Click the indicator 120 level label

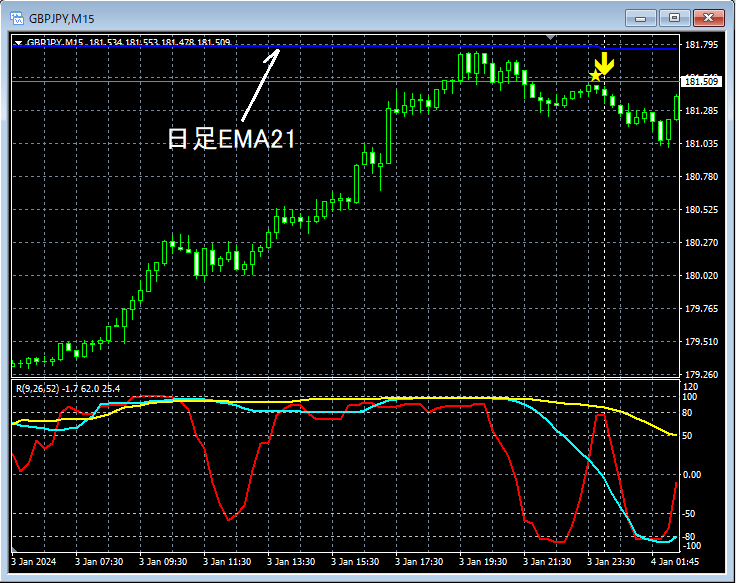690,386
